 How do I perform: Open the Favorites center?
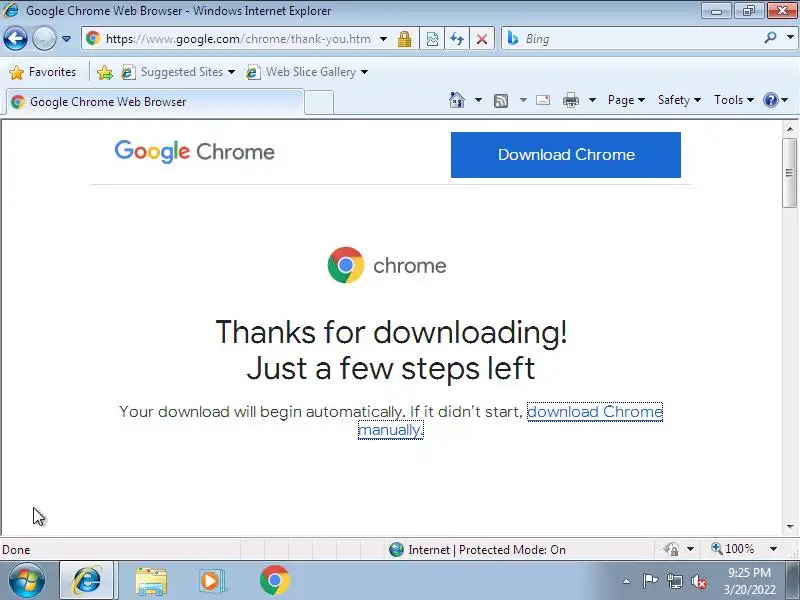tap(43, 72)
